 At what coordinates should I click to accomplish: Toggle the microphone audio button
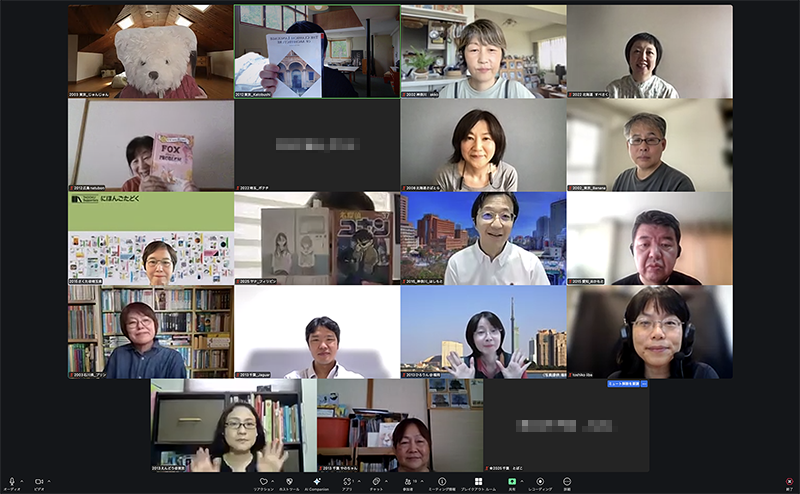[12, 481]
